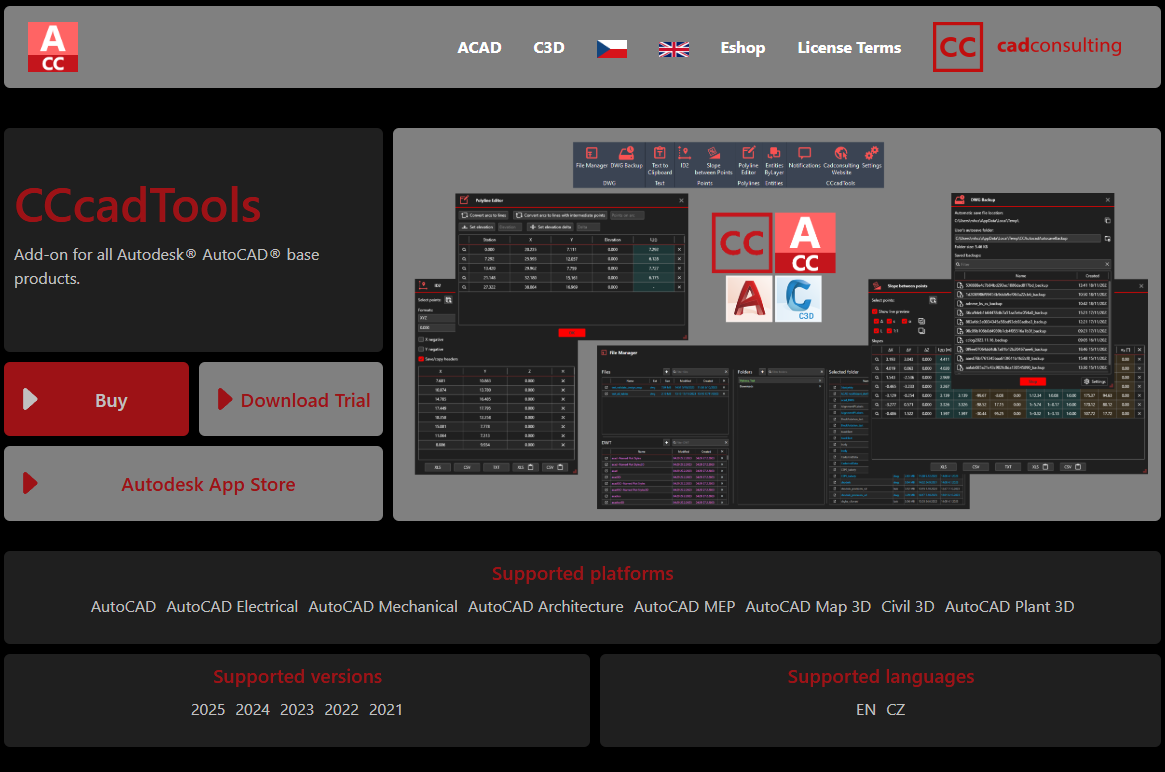Switch language using the UK flag

coord(674,48)
